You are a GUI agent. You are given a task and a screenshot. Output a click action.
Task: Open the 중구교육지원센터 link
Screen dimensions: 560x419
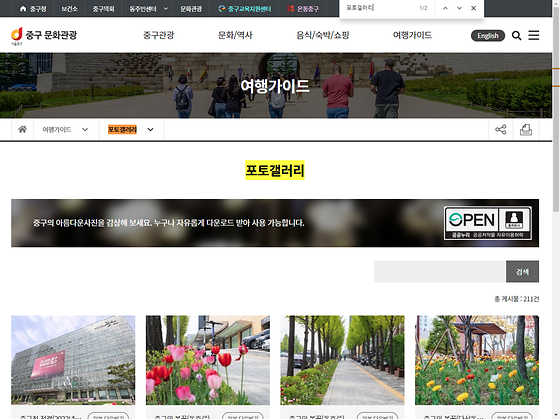pyautogui.click(x=245, y=9)
